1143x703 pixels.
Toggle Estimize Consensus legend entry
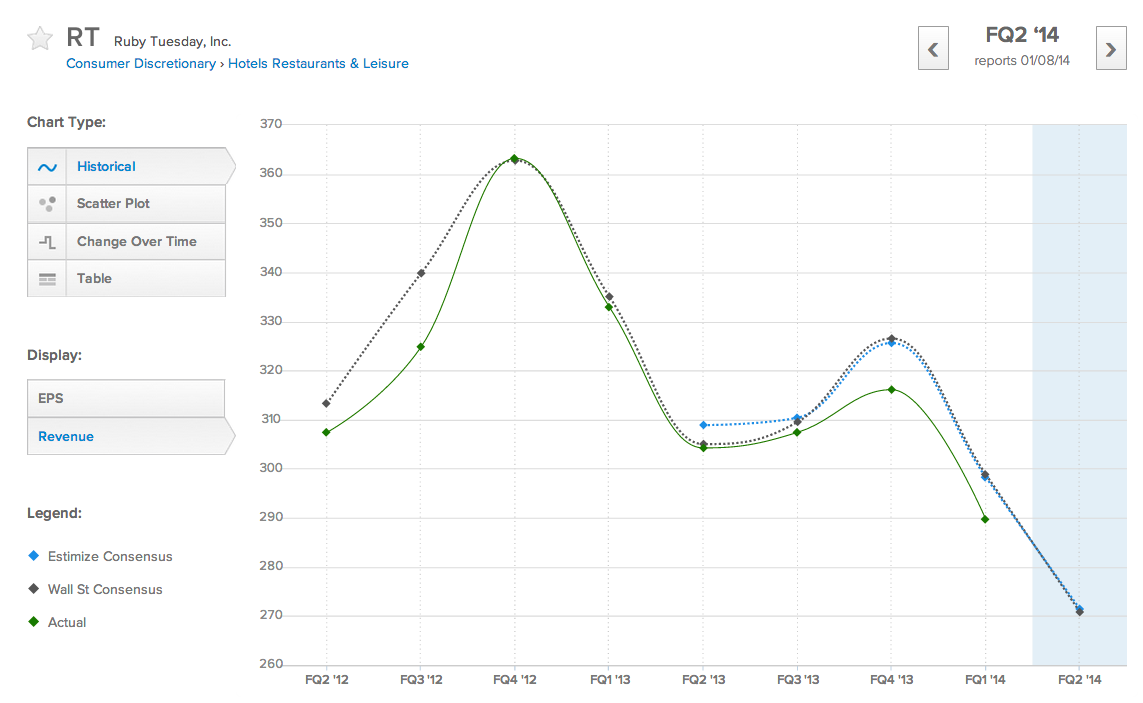tap(100, 556)
